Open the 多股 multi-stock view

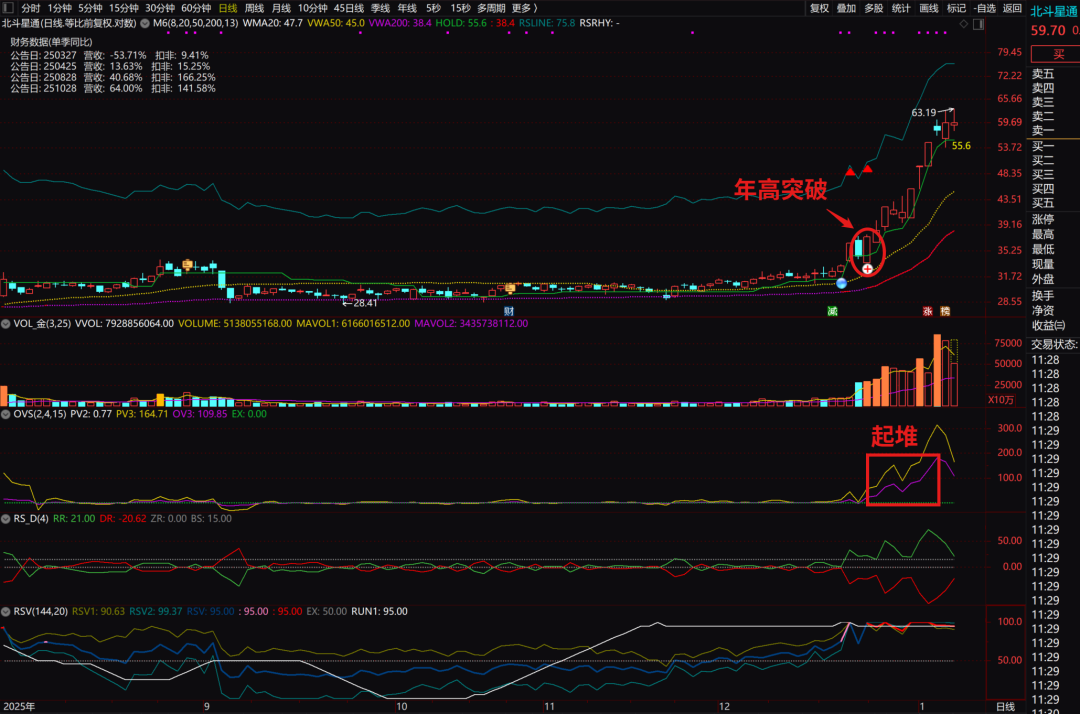tap(873, 8)
